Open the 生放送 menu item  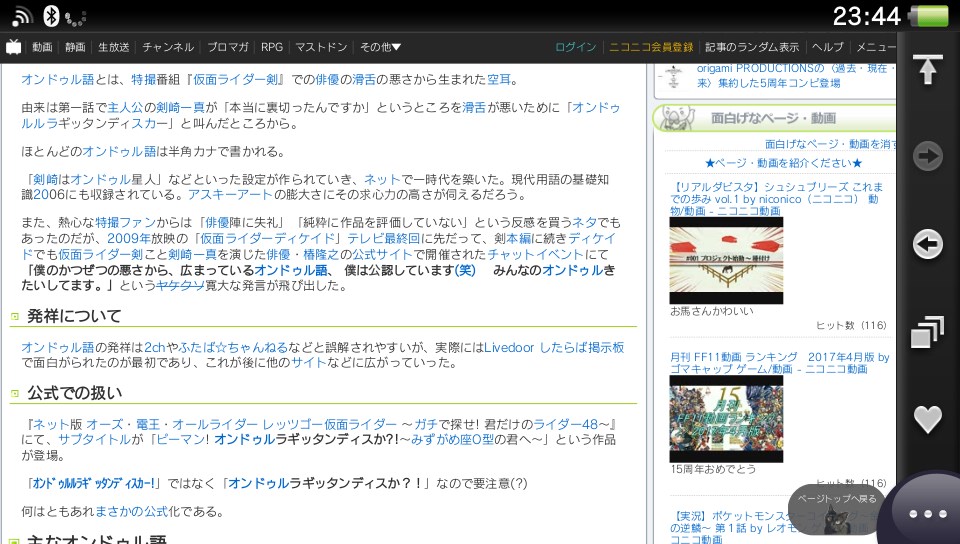(x=114, y=47)
